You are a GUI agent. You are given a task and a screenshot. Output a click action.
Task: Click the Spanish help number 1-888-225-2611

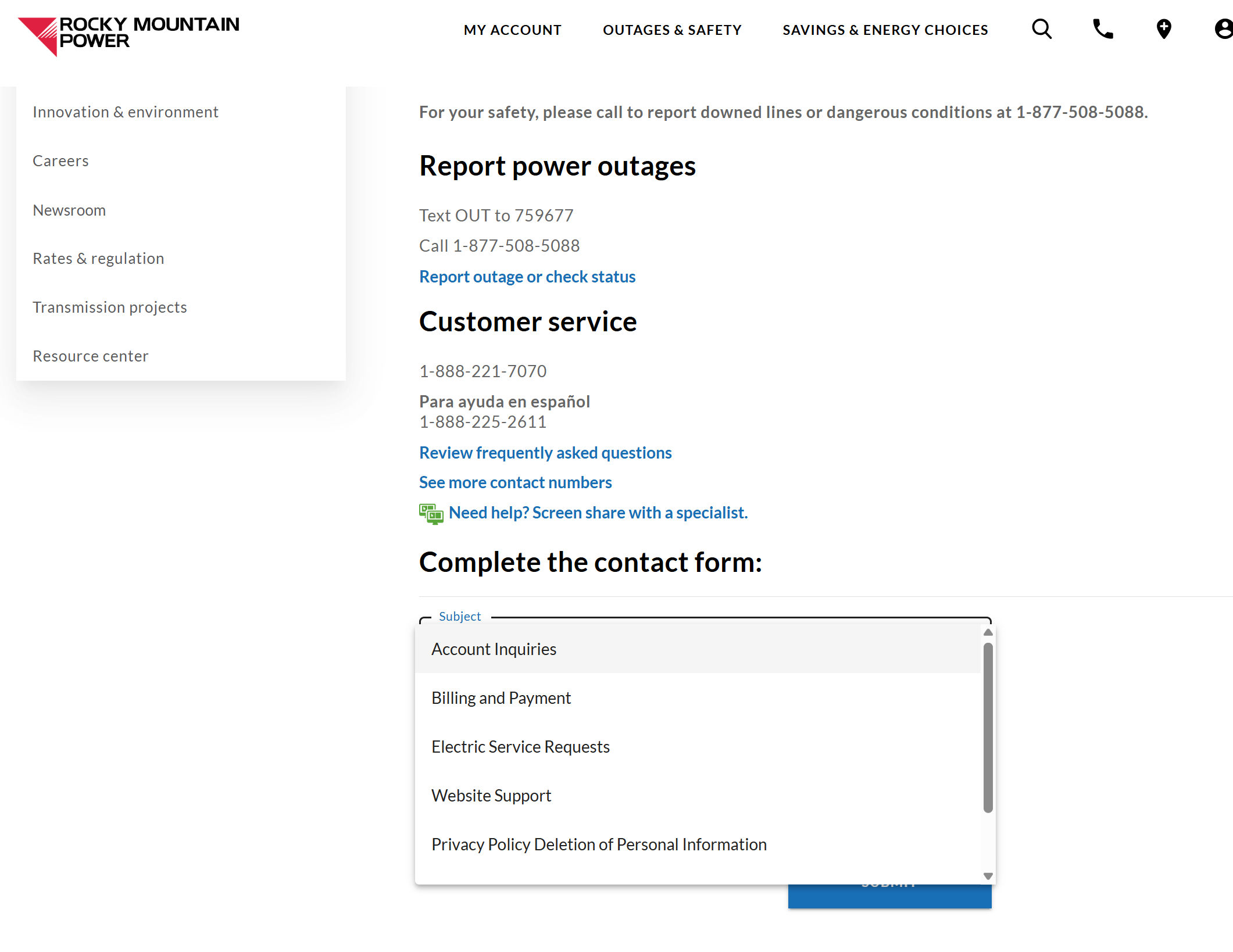[483, 422]
